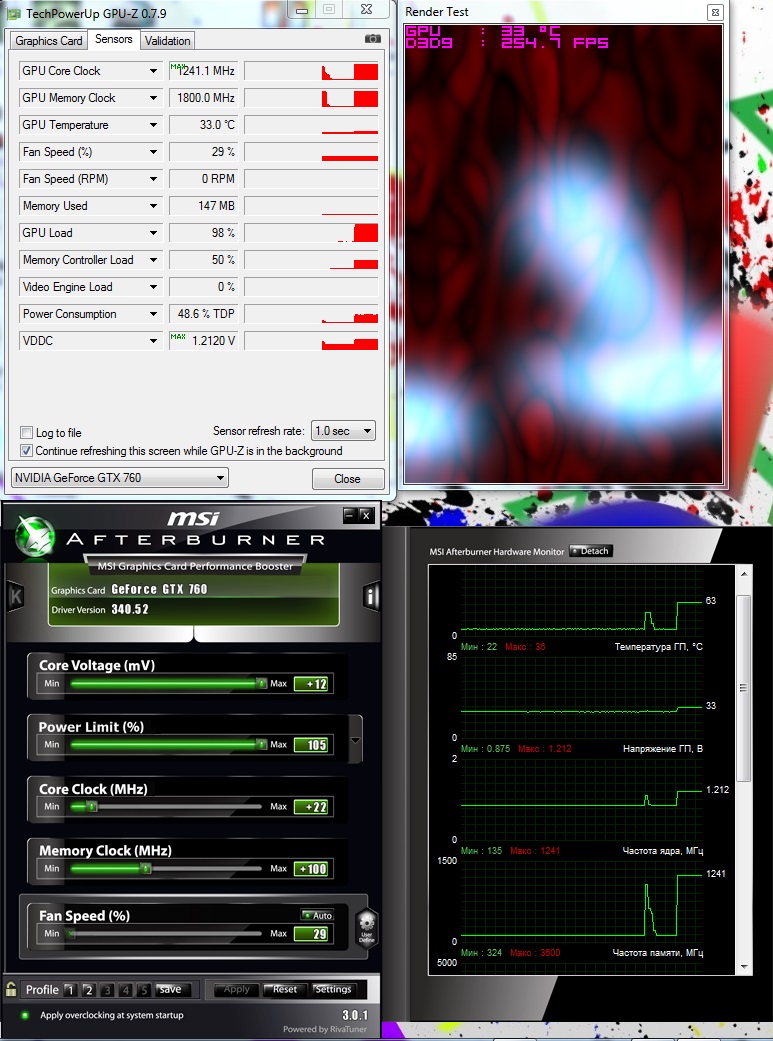This screenshot has width=773, height=1041.
Task: Open Afterburner info panel icon
Action: click(x=371, y=596)
